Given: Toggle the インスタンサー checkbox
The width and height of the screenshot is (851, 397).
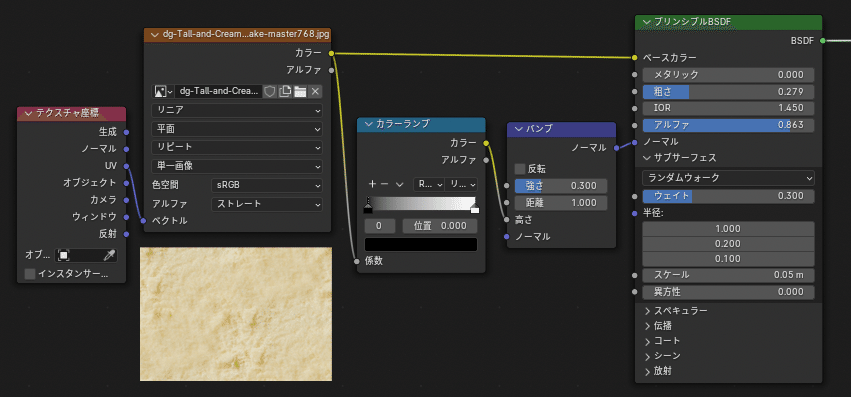Looking at the screenshot, I should (x=30, y=274).
